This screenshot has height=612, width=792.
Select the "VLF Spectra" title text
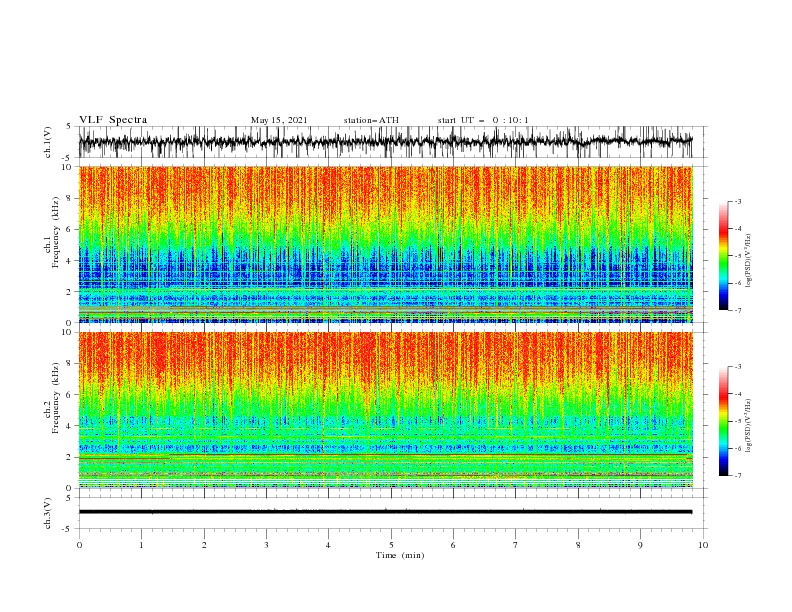[x=113, y=120]
